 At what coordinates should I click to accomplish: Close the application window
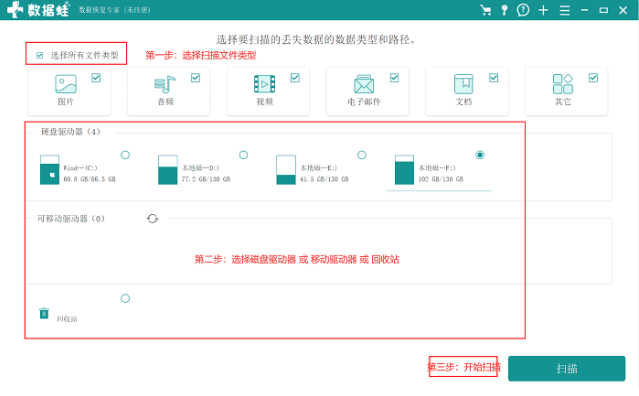pyautogui.click(x=623, y=10)
